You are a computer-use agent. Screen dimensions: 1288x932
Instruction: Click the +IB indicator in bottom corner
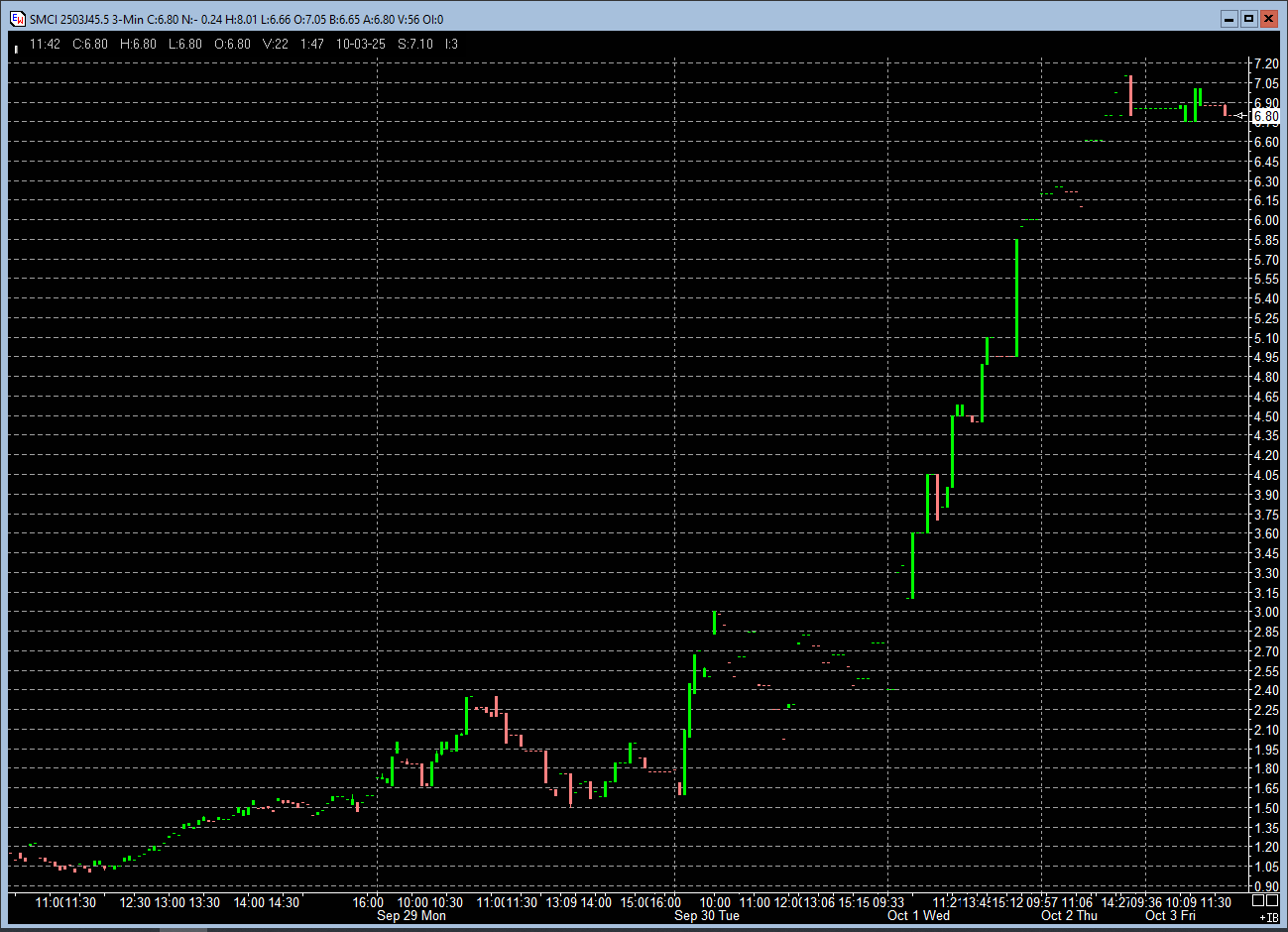(x=1268, y=917)
